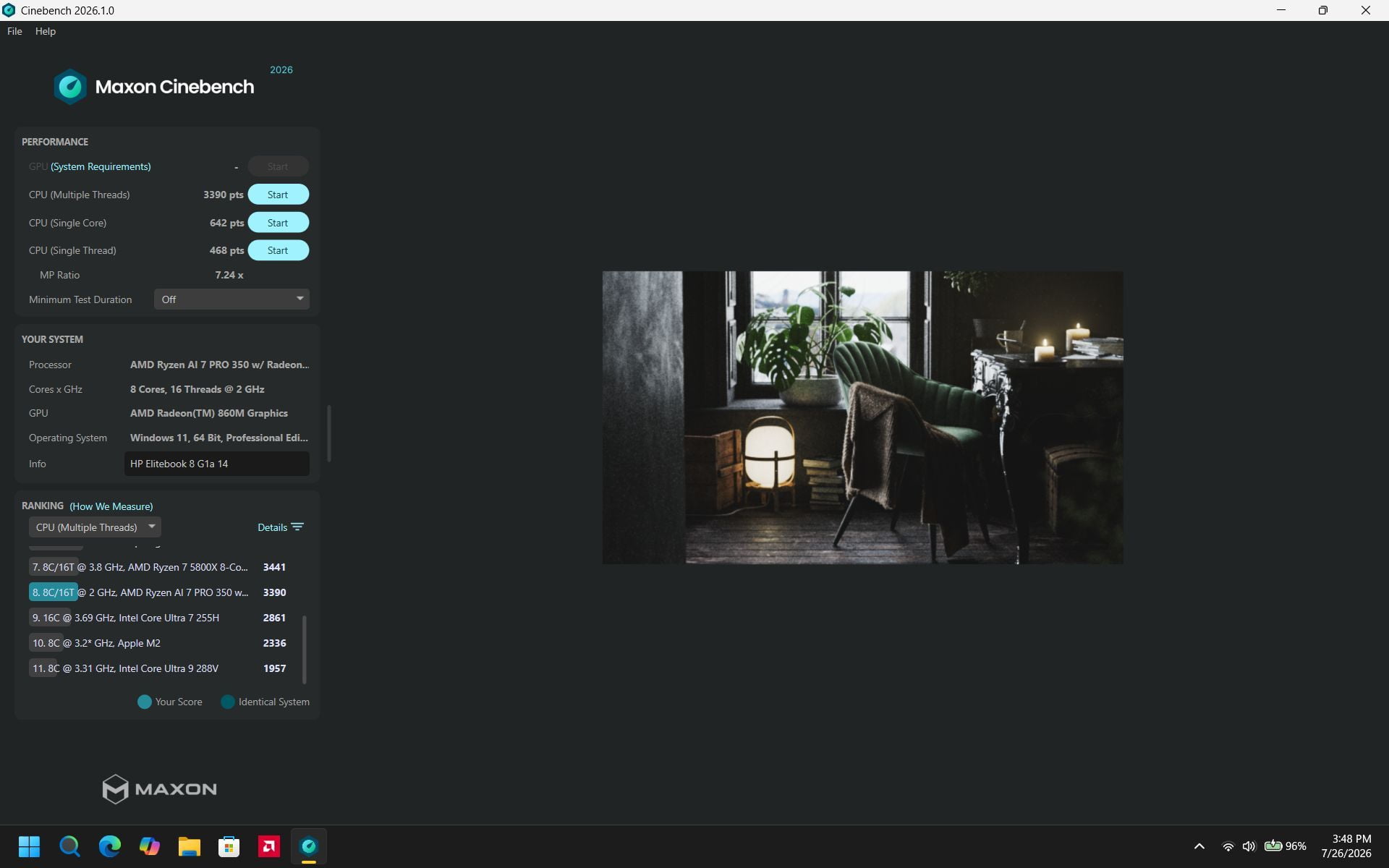Open File Explorer from the taskbar
Screen dimensions: 1389x868
[189, 846]
